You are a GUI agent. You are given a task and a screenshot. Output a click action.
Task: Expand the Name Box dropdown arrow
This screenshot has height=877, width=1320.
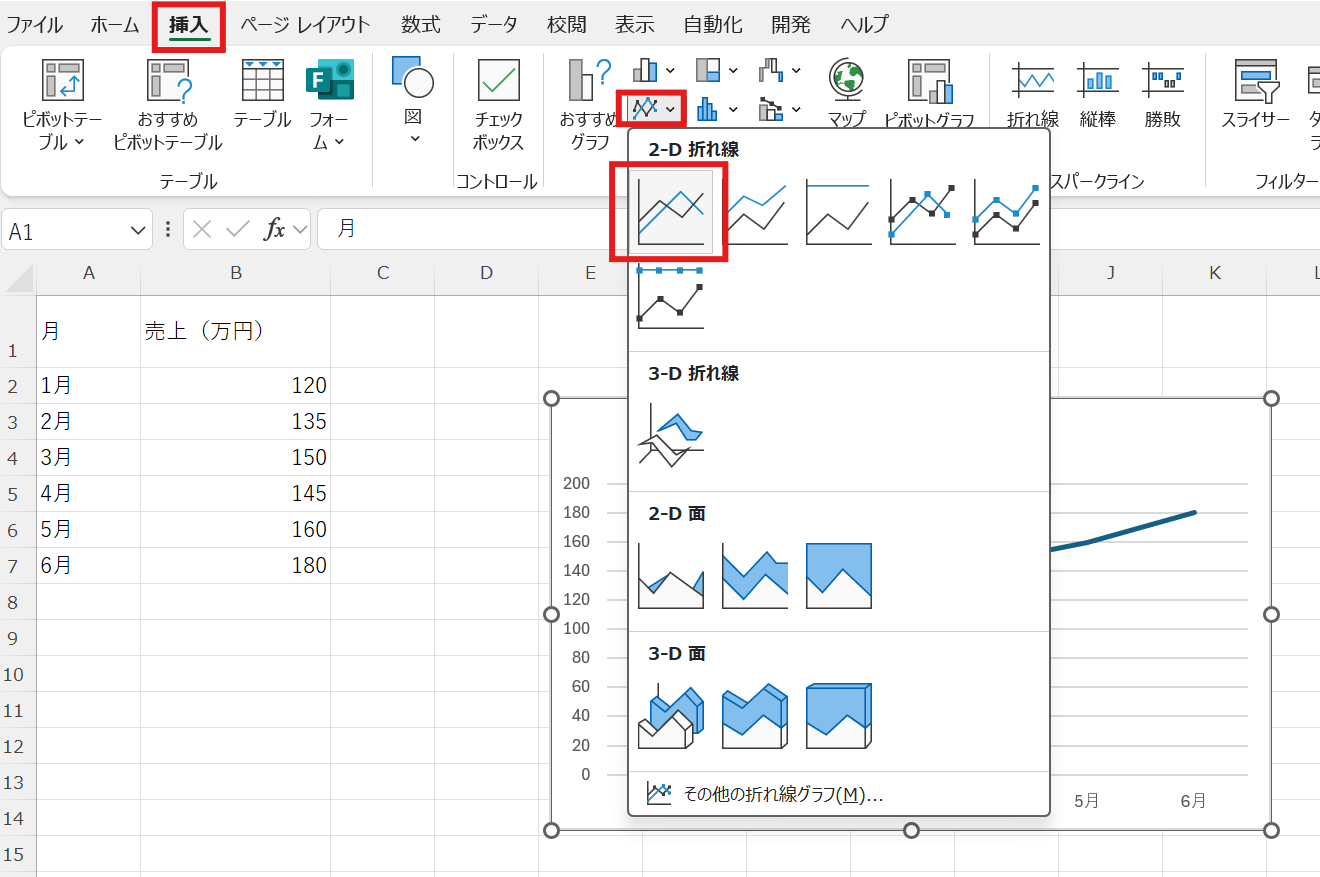pos(138,231)
